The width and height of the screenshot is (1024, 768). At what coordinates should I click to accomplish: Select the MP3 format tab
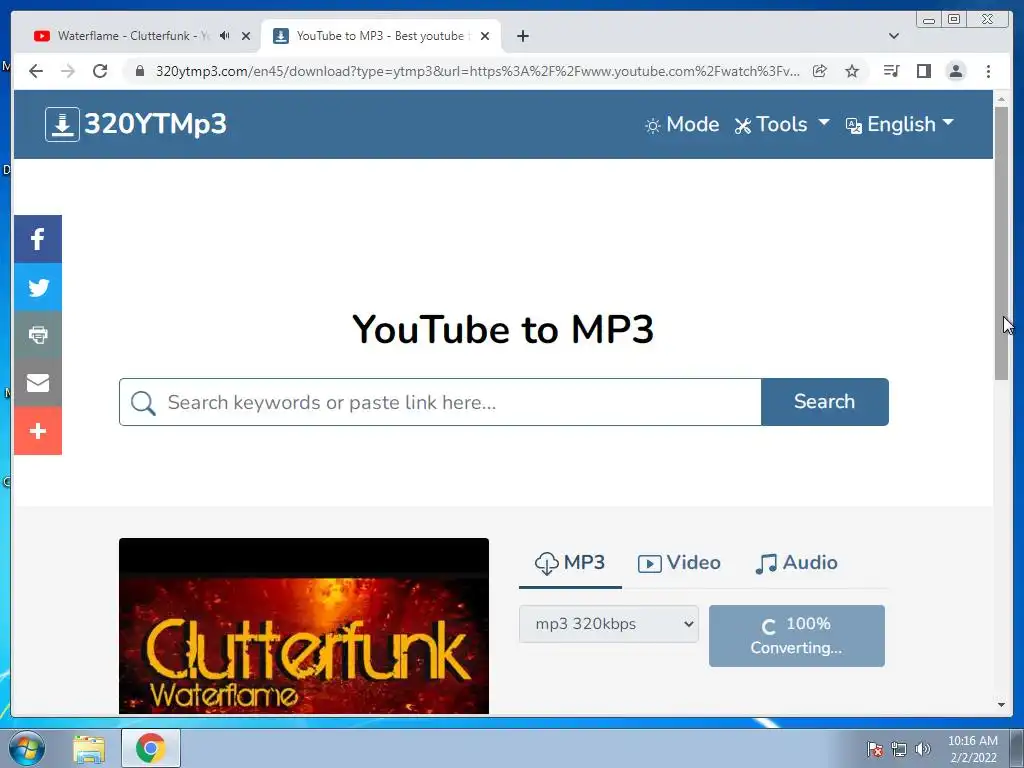click(x=570, y=563)
